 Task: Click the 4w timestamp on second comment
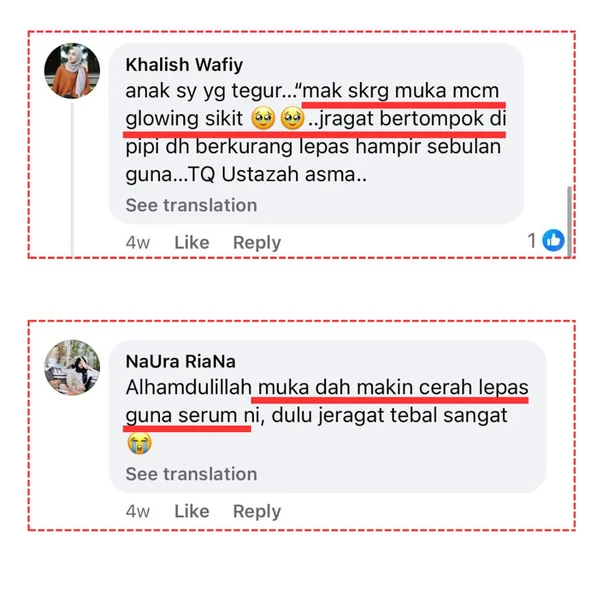pos(137,511)
